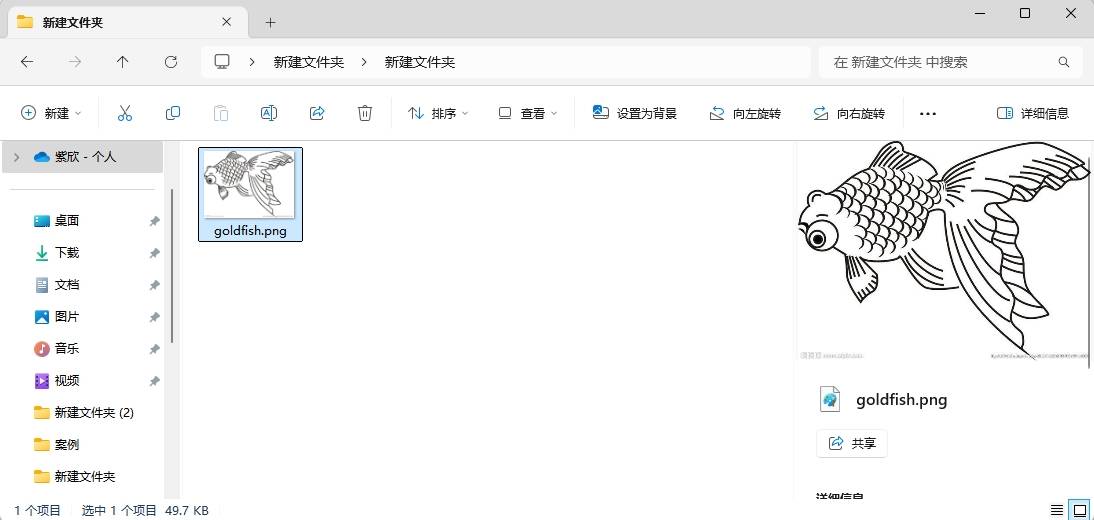
Task: Click 设置为背景 to set wallpaper
Action: click(x=635, y=113)
